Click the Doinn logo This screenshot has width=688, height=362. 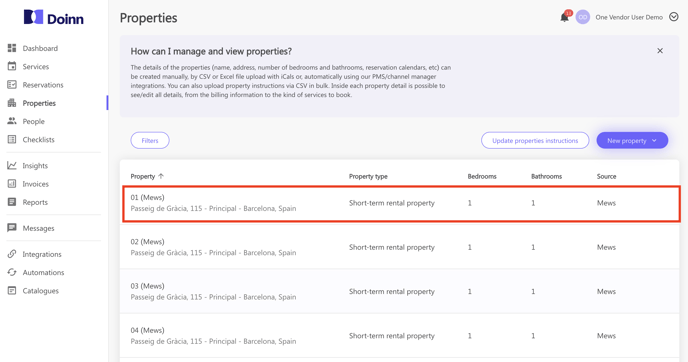coord(54,18)
